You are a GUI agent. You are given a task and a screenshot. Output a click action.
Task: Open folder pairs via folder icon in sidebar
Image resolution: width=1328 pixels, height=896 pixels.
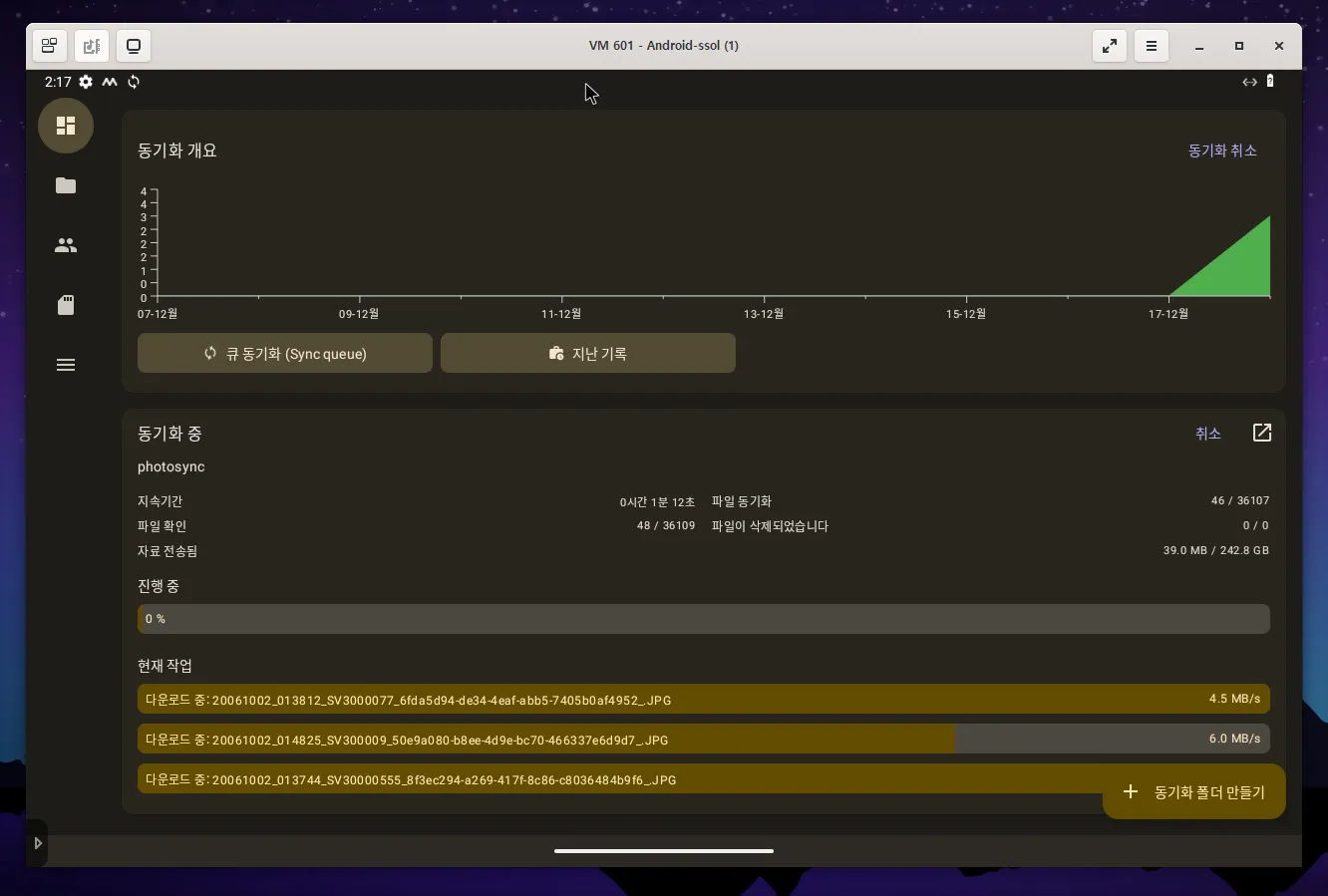pyautogui.click(x=65, y=185)
